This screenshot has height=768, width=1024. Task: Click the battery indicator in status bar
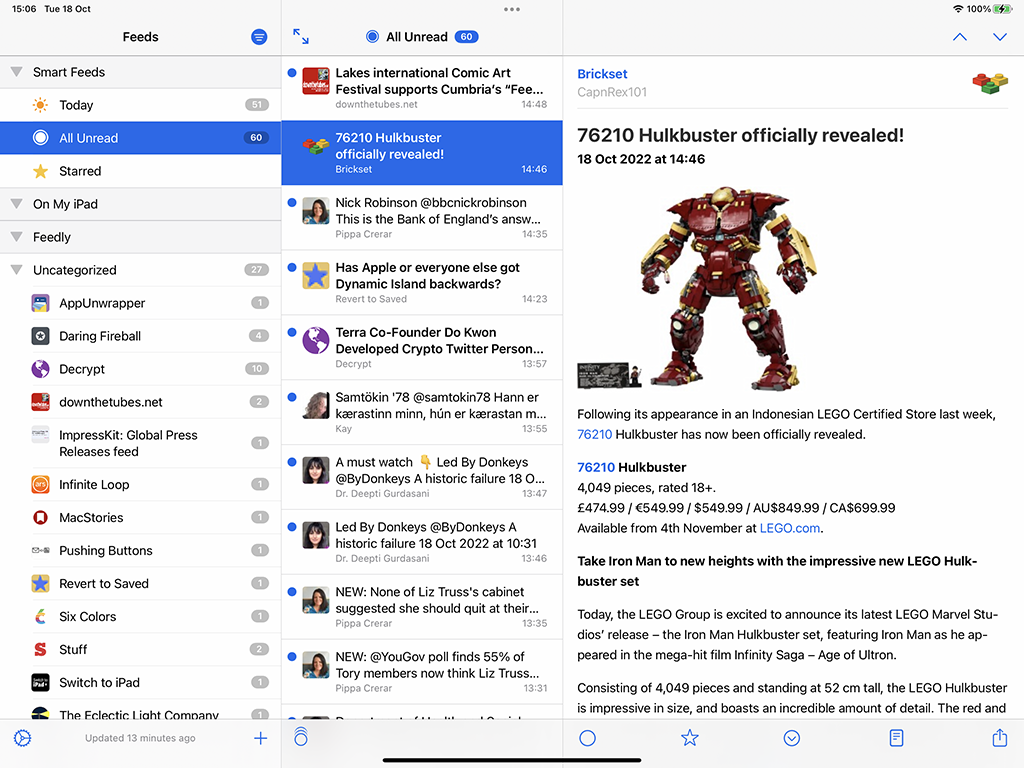pyautogui.click(x=1002, y=9)
